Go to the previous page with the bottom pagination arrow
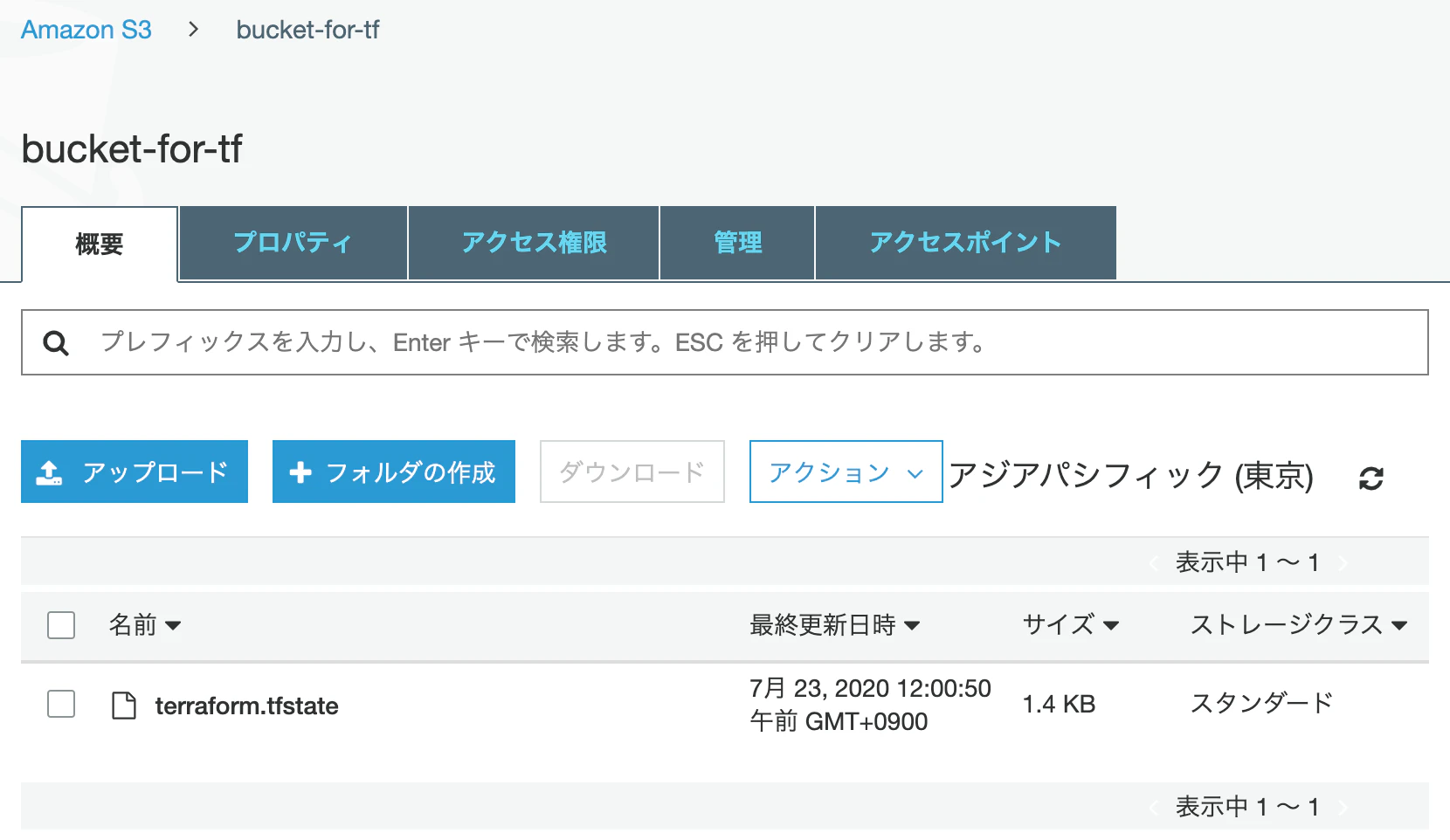 (x=1154, y=807)
